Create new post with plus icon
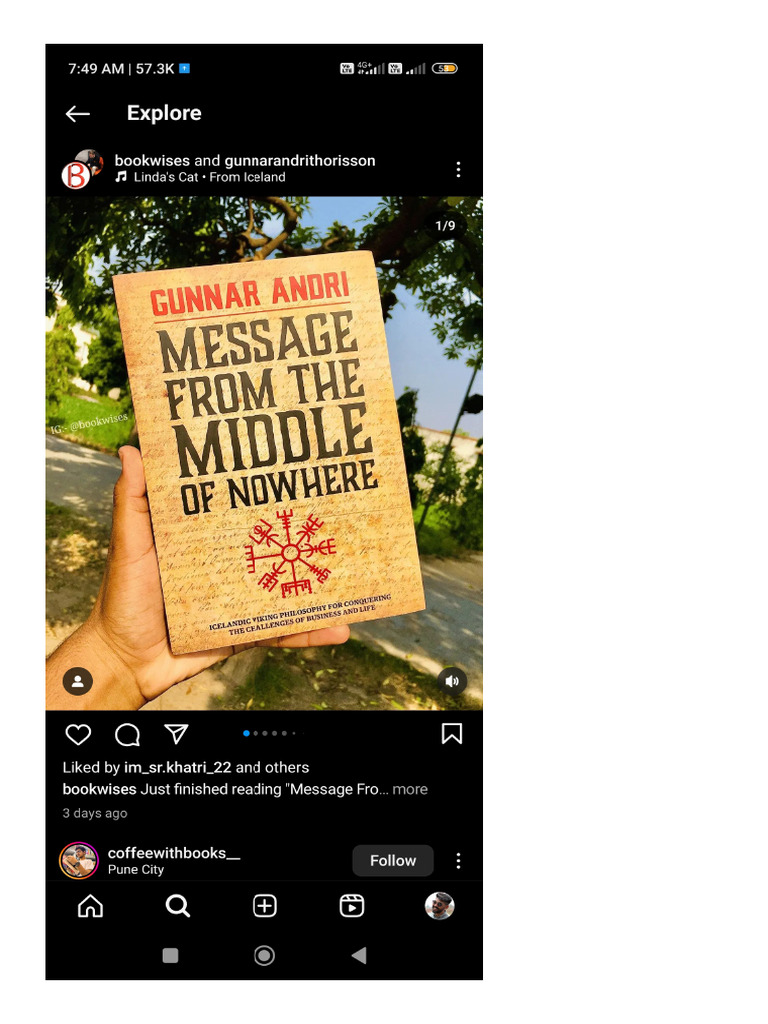Viewport: 768px width, 1024px height. click(264, 906)
